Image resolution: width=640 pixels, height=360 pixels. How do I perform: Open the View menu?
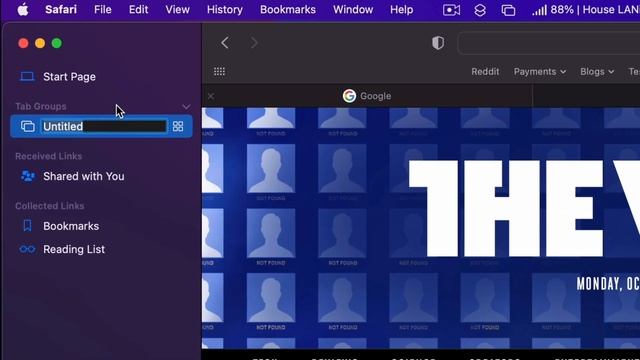(177, 9)
